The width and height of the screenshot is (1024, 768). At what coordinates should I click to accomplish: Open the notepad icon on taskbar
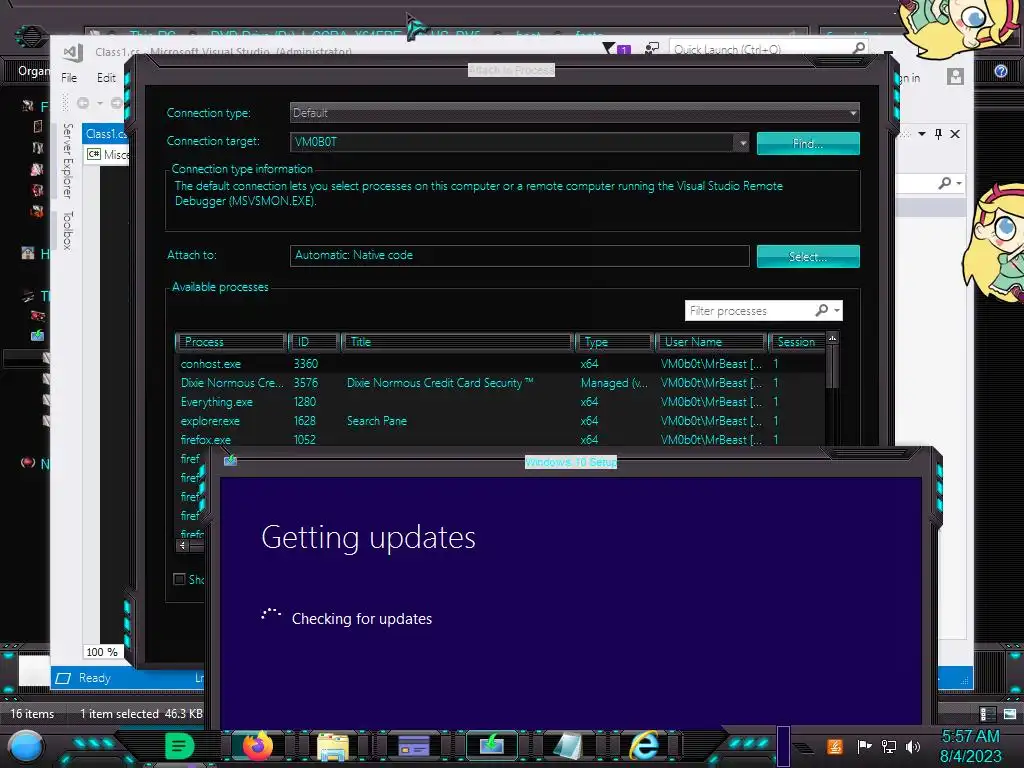click(x=567, y=746)
